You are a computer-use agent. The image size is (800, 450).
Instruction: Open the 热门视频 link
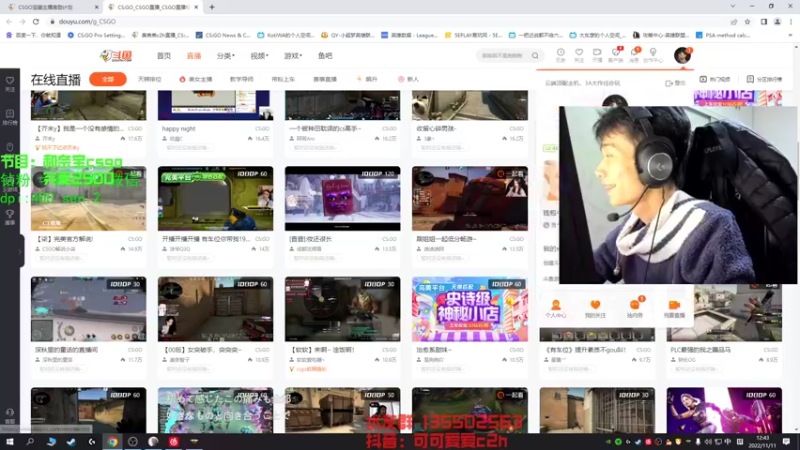715,79
